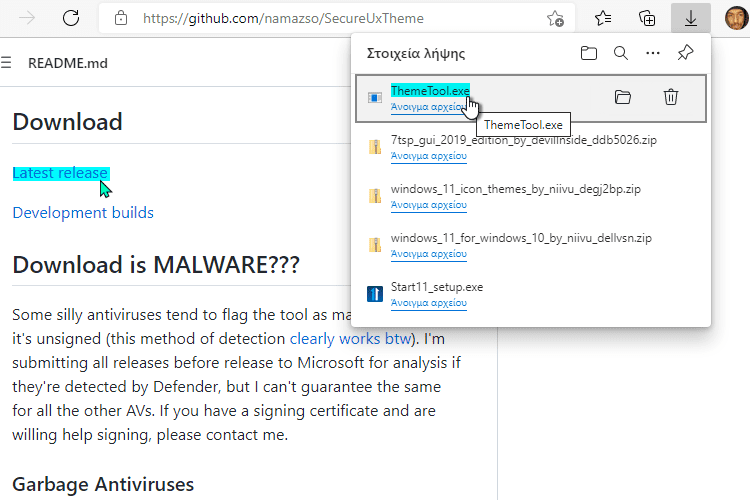Open downloads folder icon in panel header
750x500 pixels.
[x=589, y=53]
